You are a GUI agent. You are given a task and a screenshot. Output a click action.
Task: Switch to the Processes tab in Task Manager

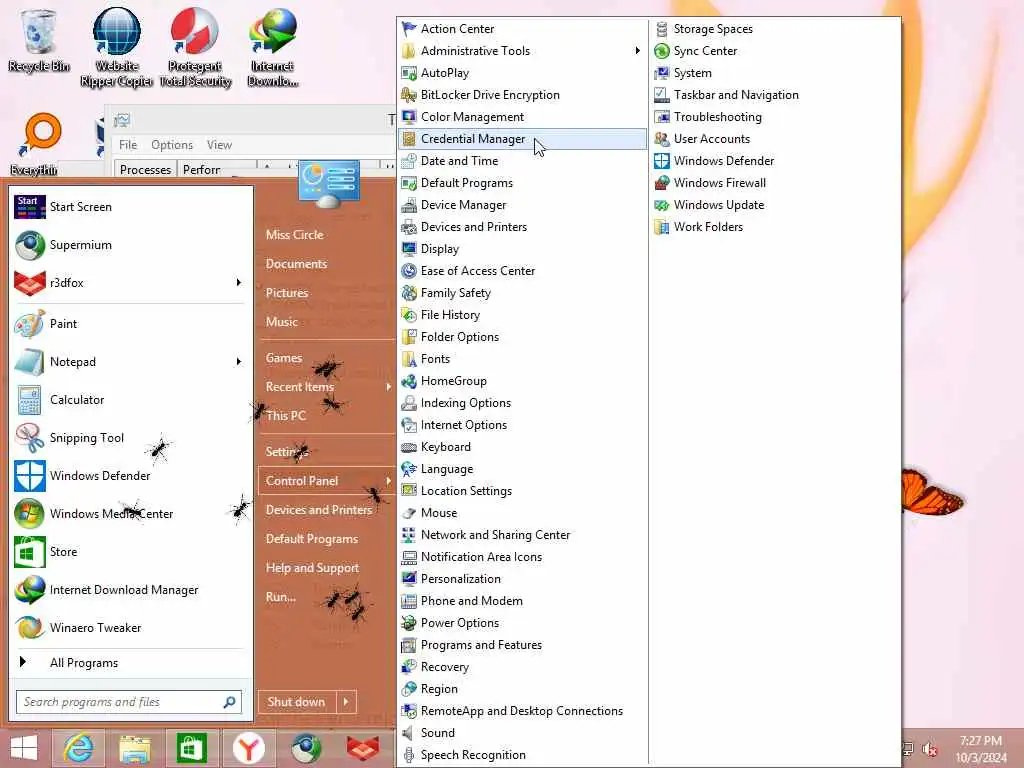pos(145,169)
